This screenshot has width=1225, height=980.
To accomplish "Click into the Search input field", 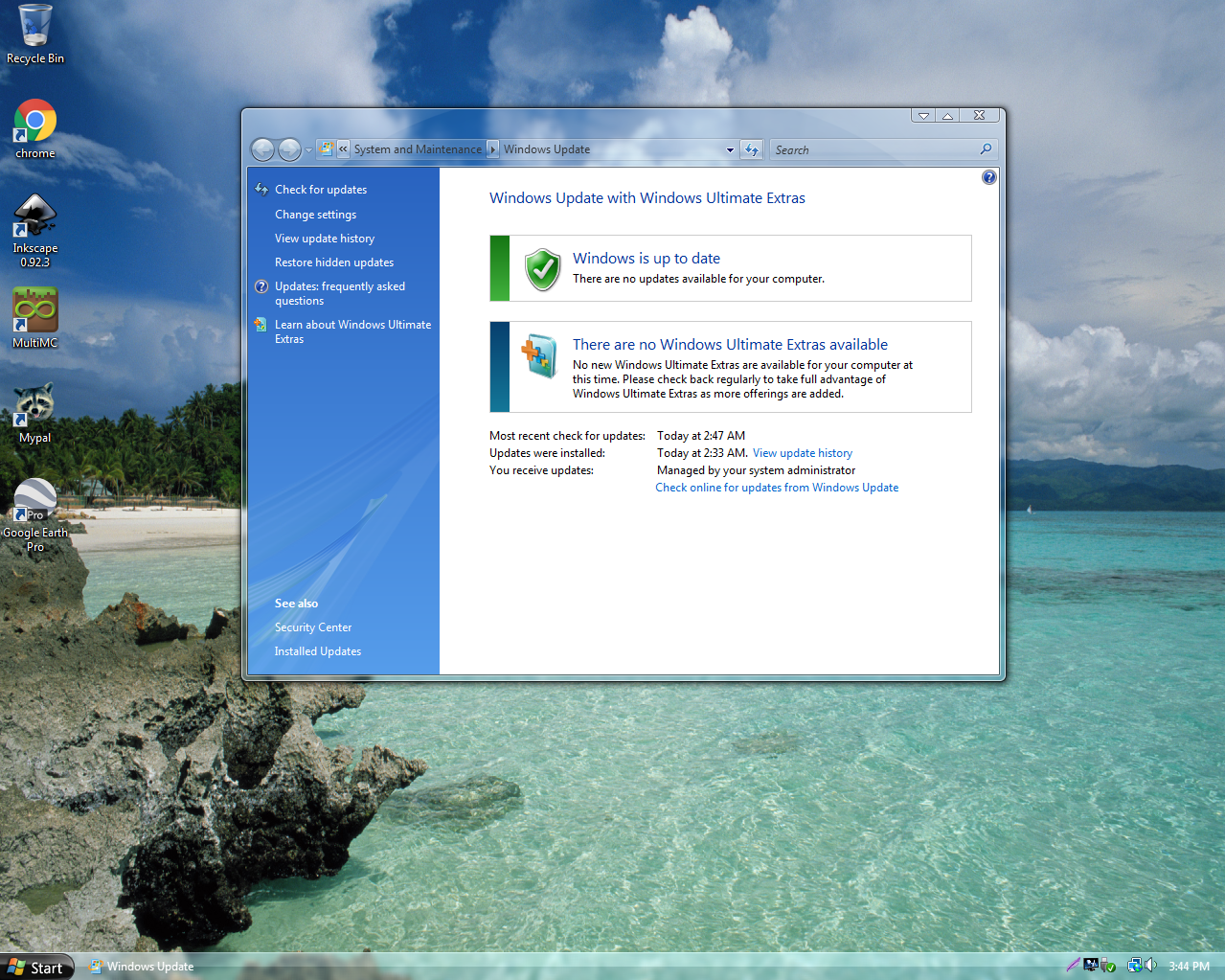I will pos(873,149).
